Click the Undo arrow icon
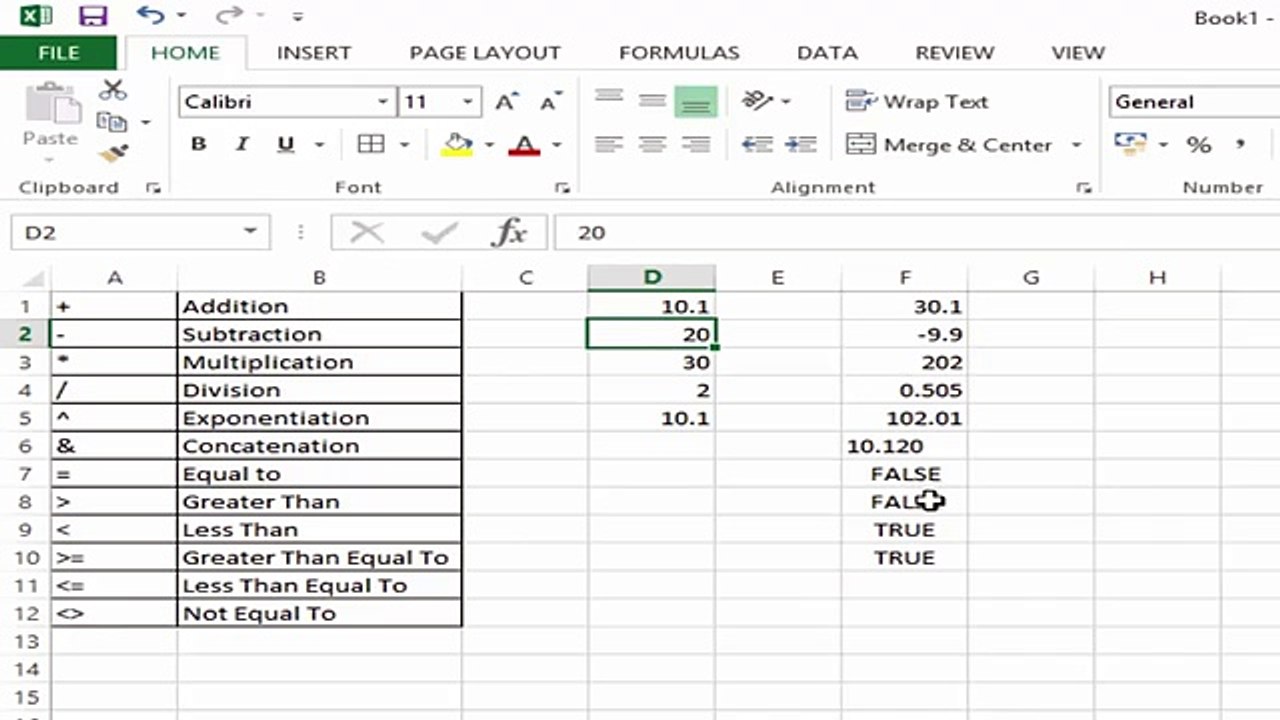The image size is (1280, 720). point(150,15)
